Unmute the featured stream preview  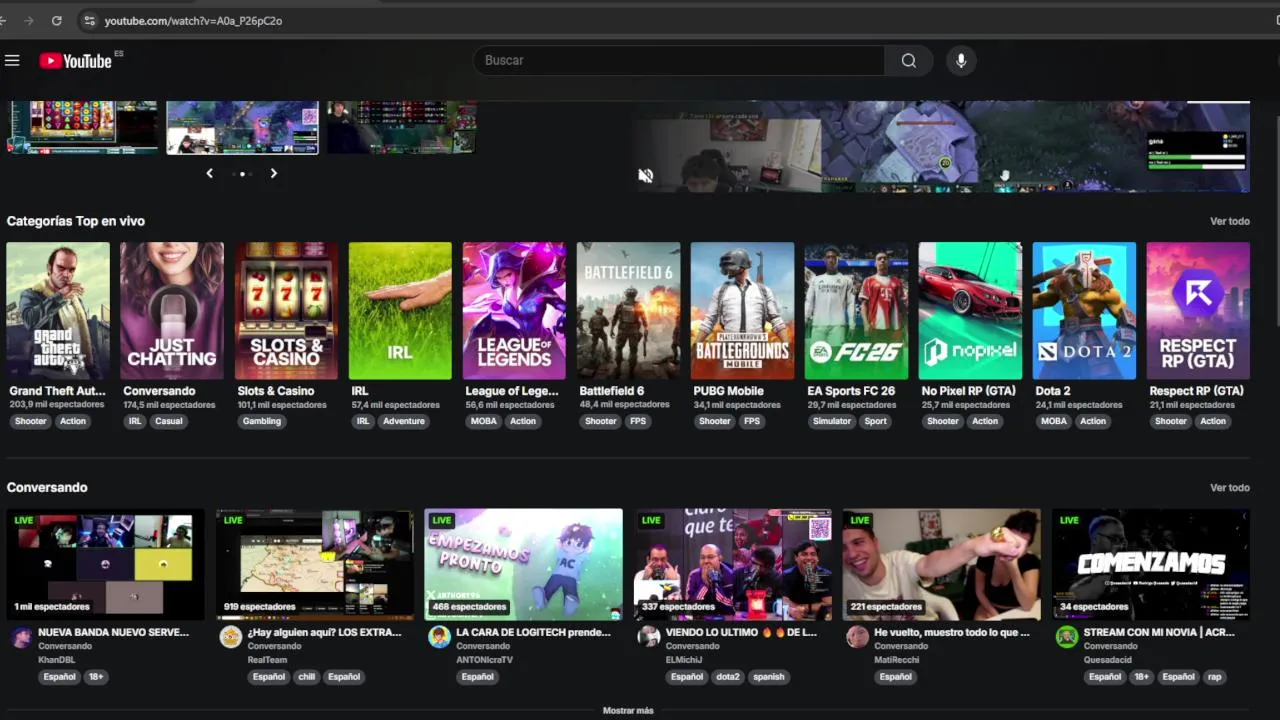tap(646, 176)
